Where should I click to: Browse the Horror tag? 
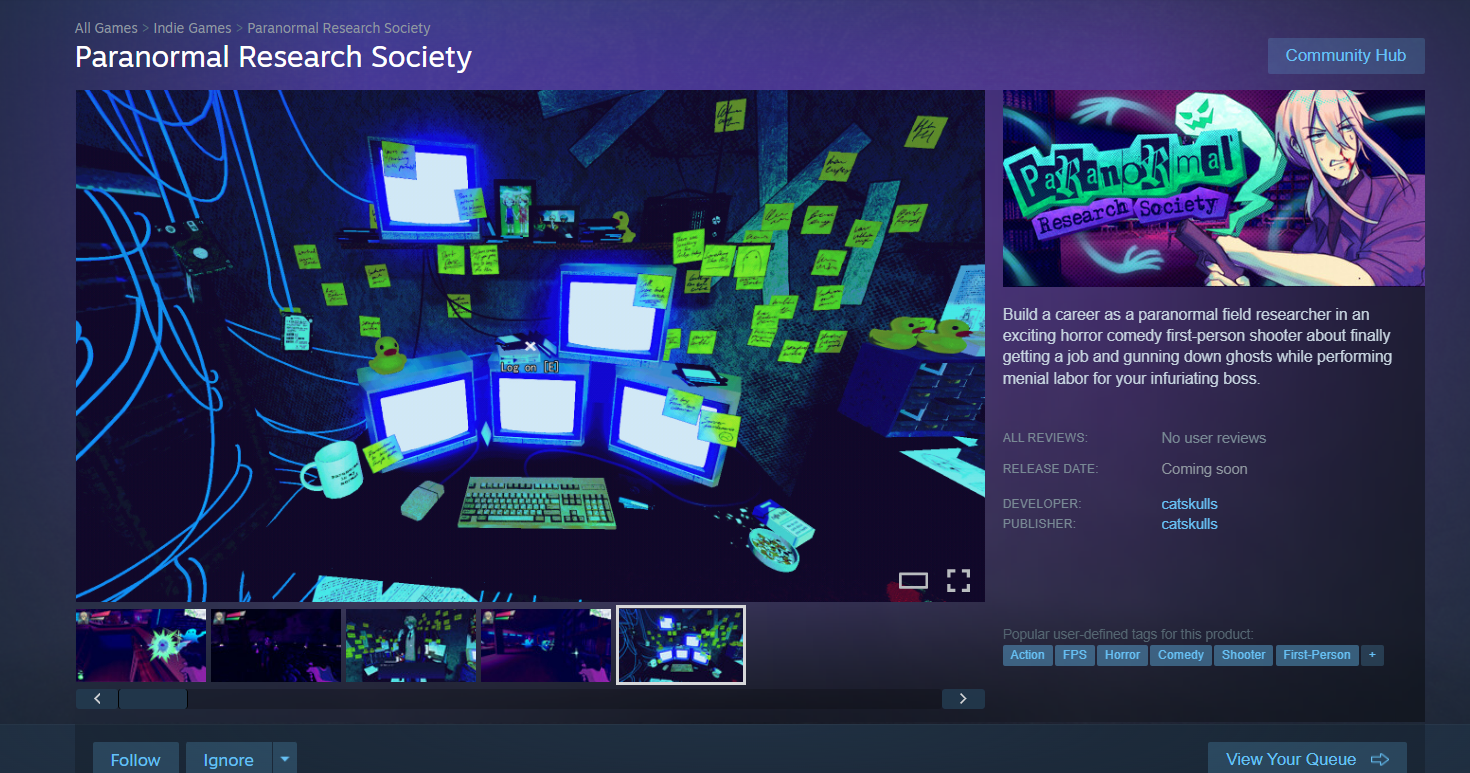(1122, 655)
